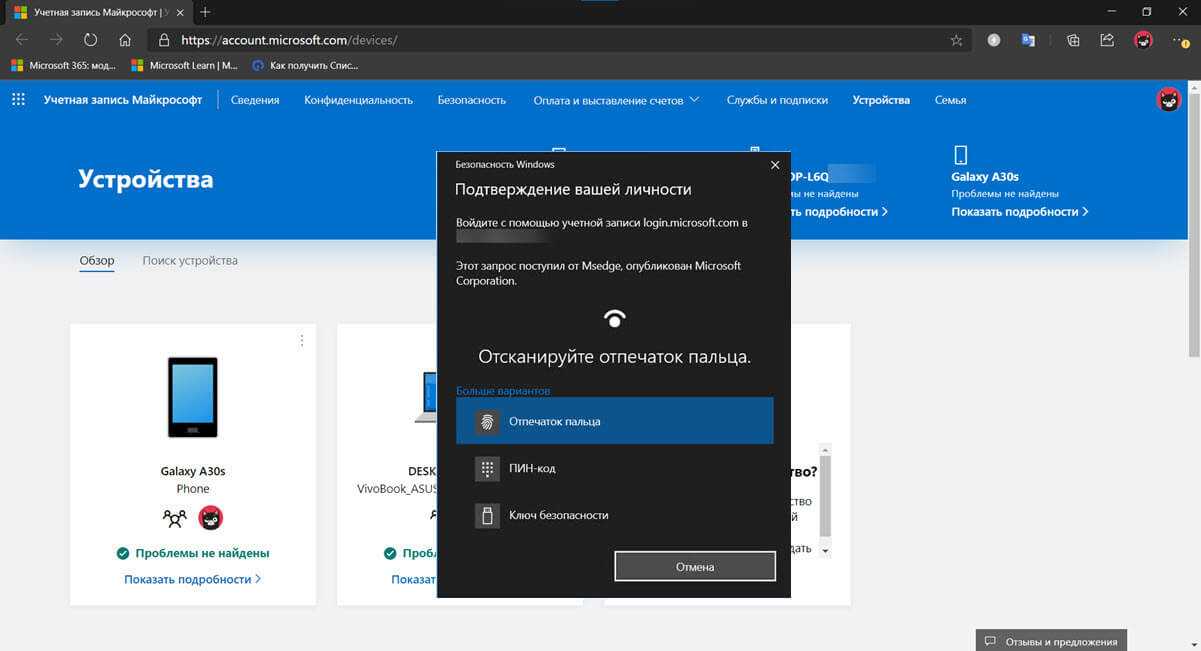Screen dimensions: 1201x651
Task: Expand Оплата и выставление счетов dropdown
Action: click(x=616, y=100)
